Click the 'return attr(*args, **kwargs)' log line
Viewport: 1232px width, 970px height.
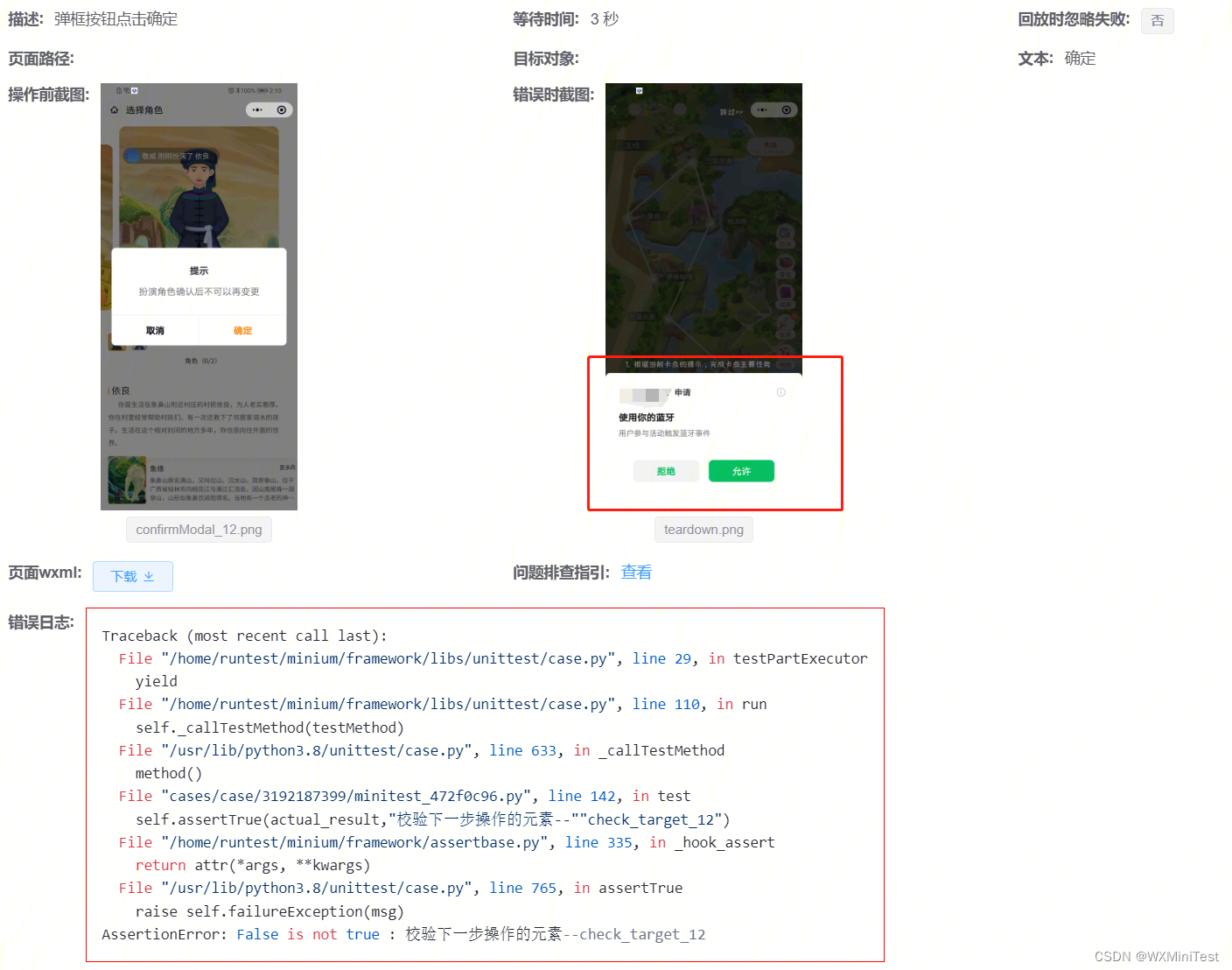point(252,865)
